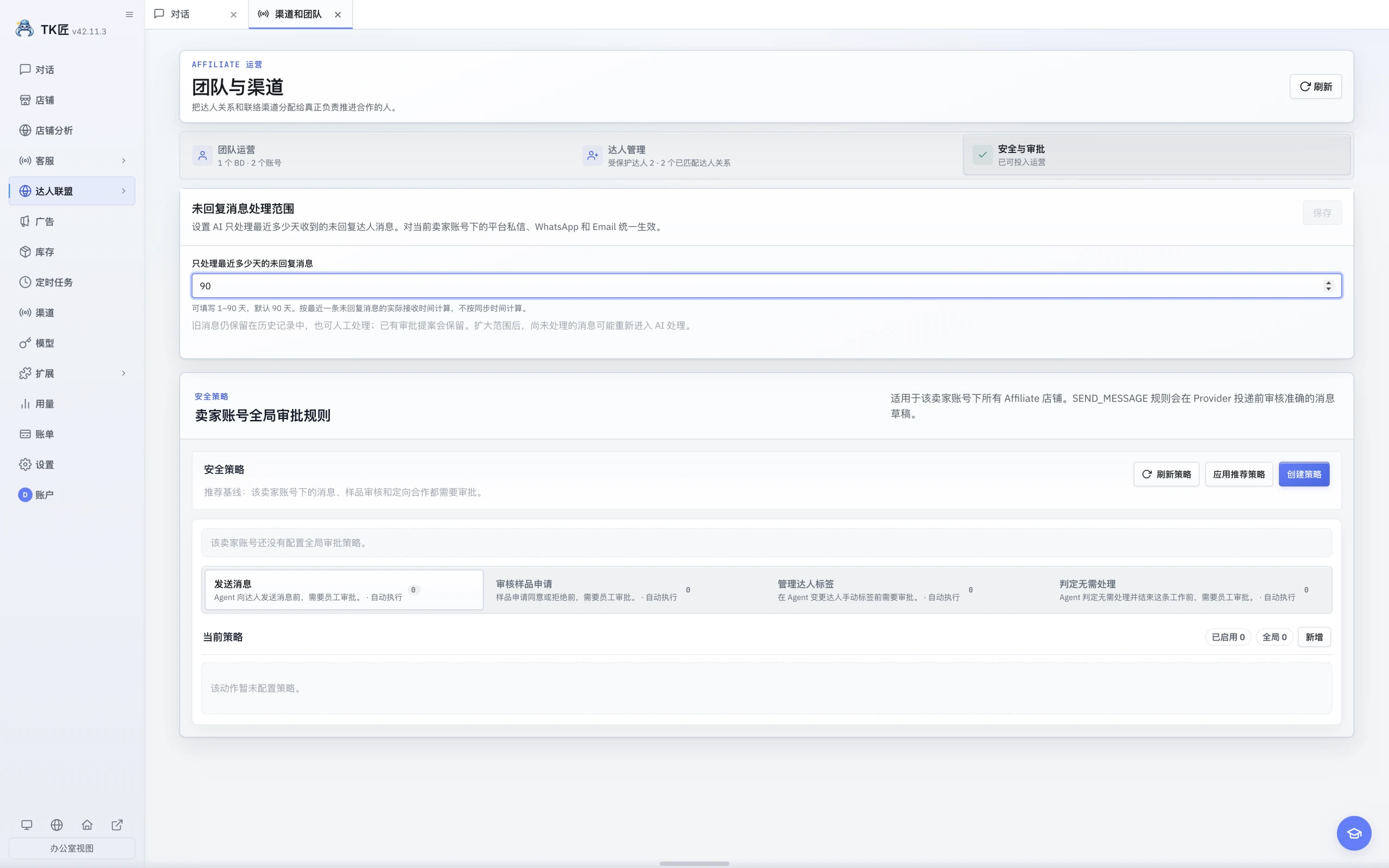
Task: Click the 定时任务 clock icon
Action: click(x=26, y=283)
